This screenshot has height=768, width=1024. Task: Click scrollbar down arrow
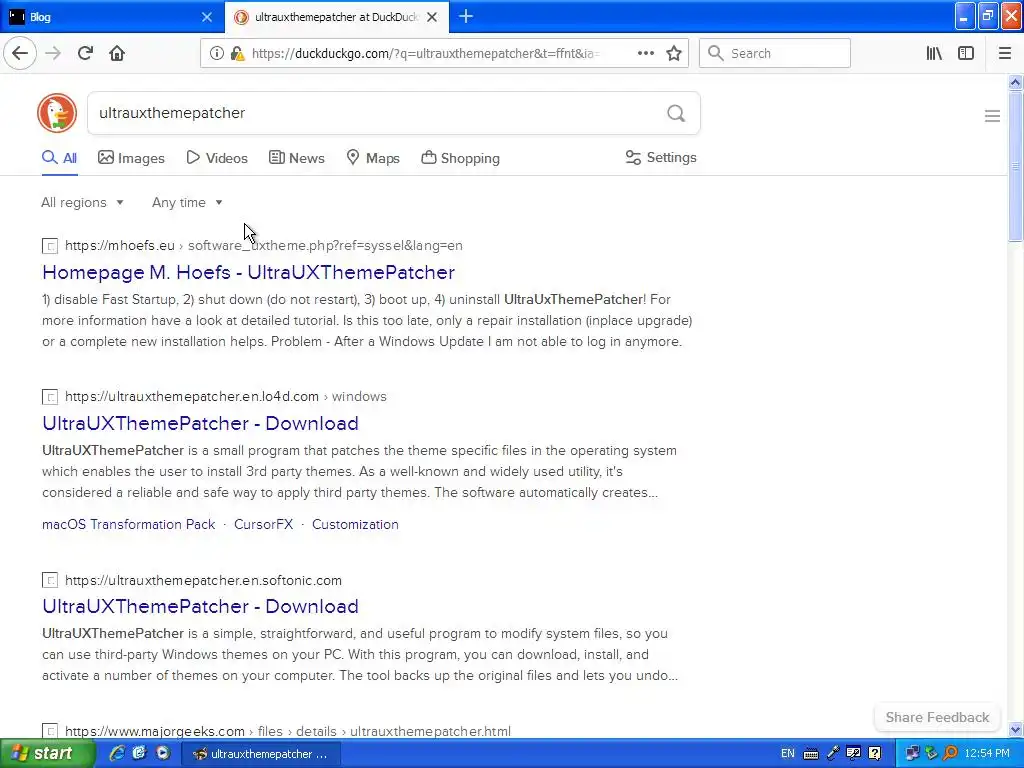point(1015,729)
